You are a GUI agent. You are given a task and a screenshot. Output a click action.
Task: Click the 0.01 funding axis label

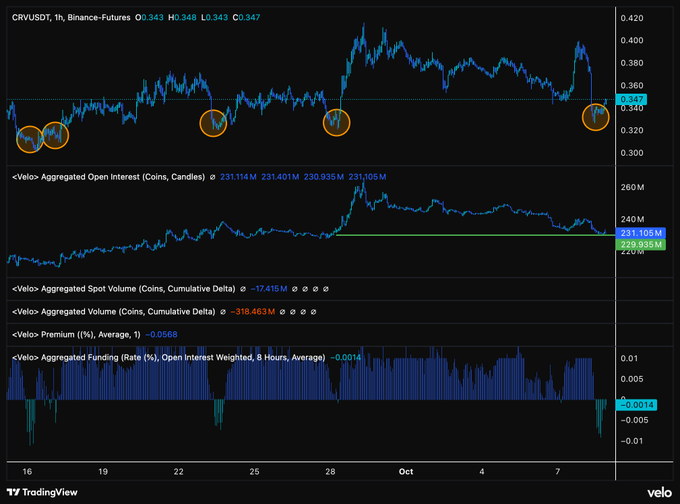pyautogui.click(x=629, y=358)
